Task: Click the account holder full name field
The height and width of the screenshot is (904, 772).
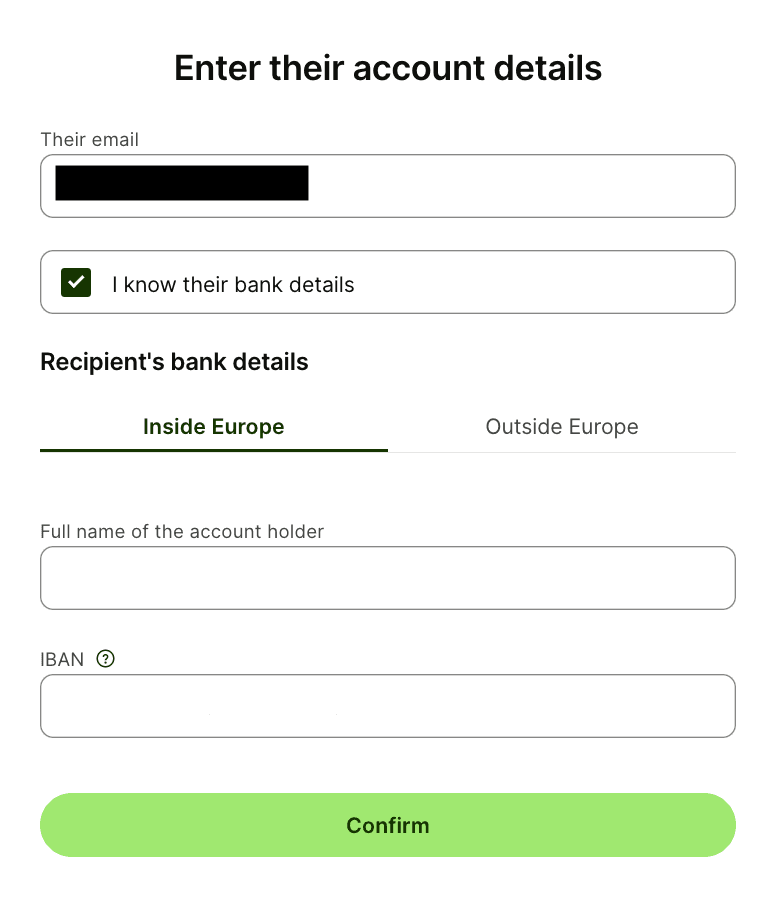Action: pos(387,578)
